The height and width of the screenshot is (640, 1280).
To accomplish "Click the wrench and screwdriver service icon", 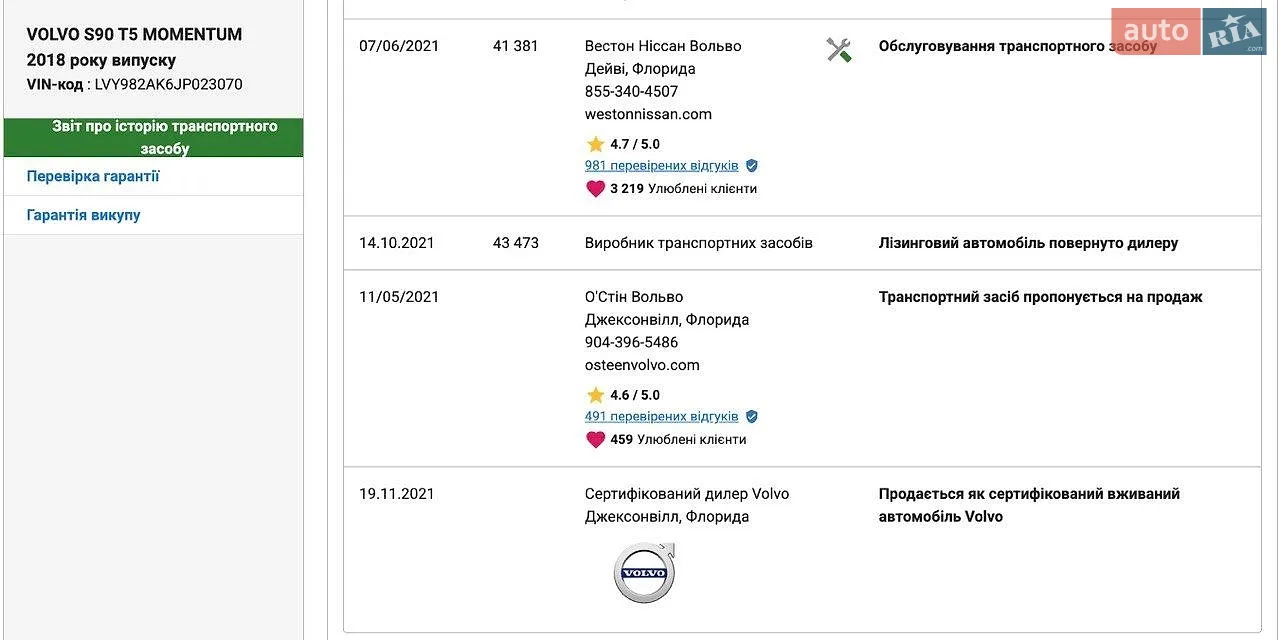I will coord(839,49).
